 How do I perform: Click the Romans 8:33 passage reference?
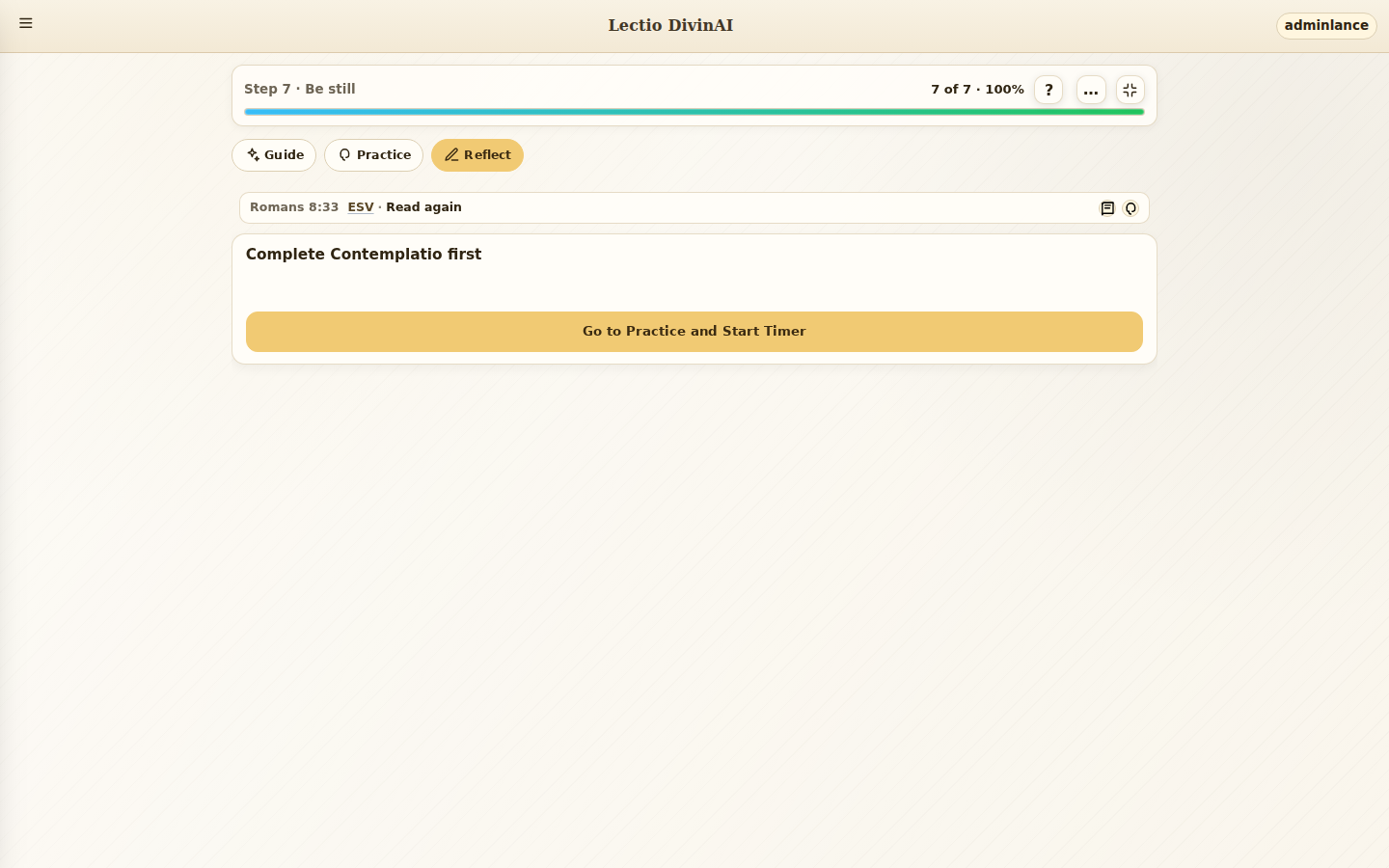pyautogui.click(x=294, y=207)
